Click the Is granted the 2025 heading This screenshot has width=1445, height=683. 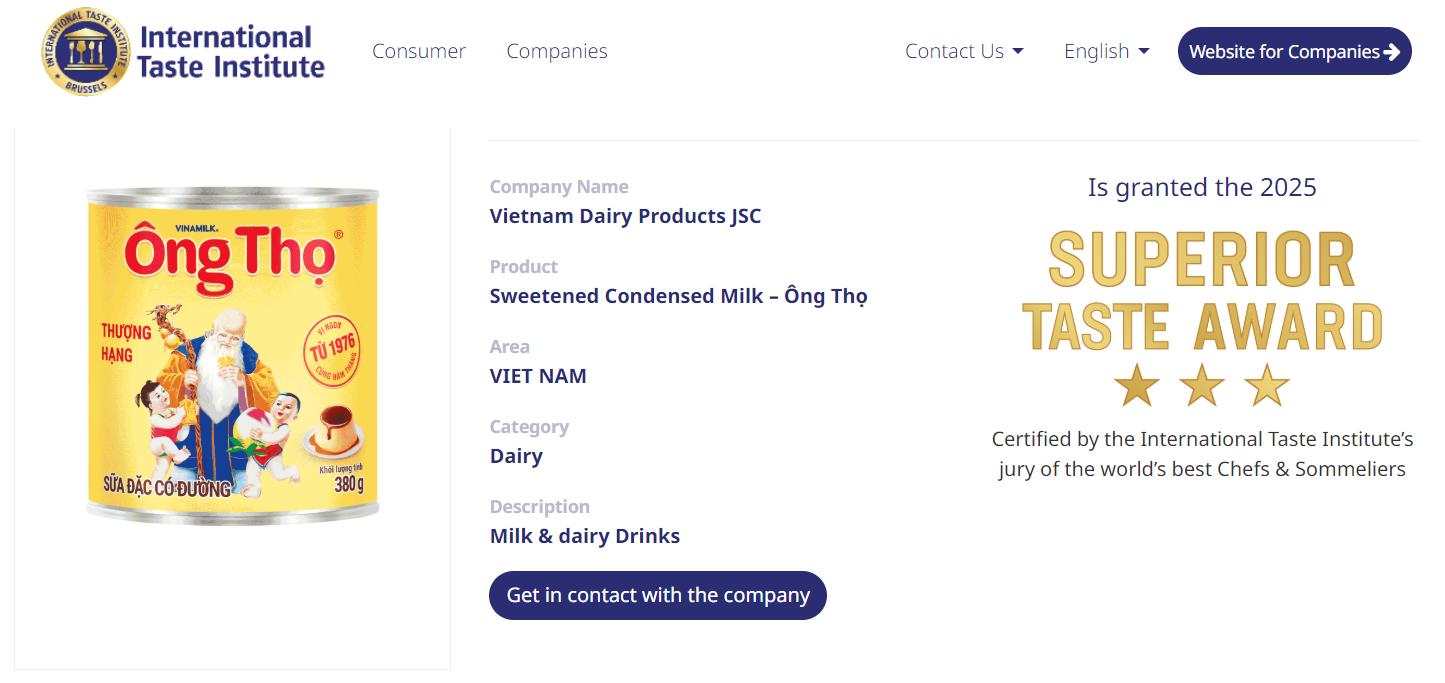[x=1202, y=187]
